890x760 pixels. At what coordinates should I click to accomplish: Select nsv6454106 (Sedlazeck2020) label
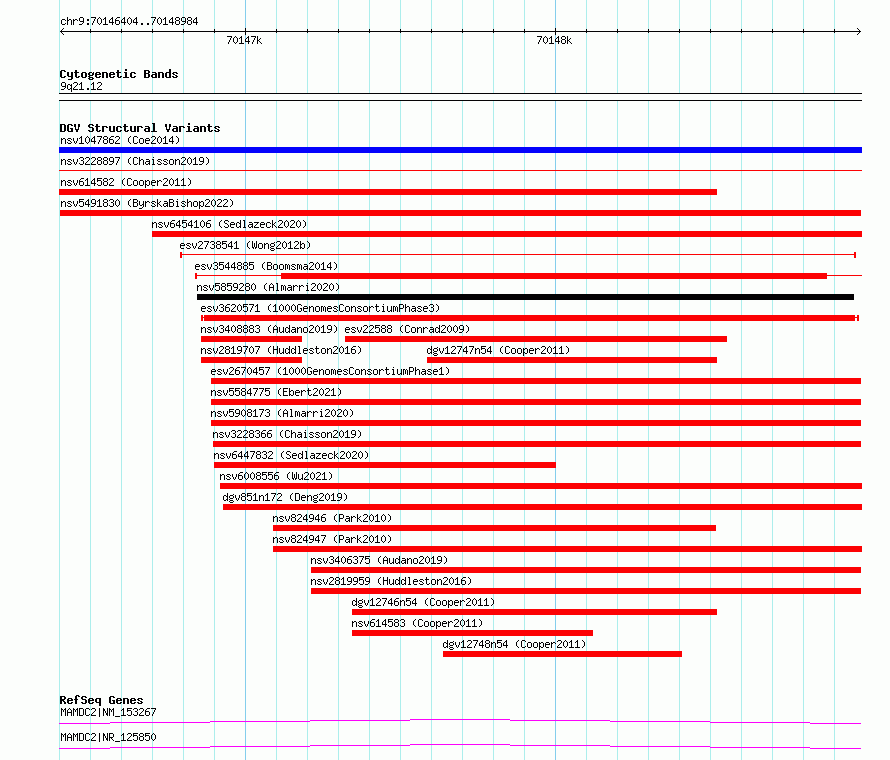coord(229,224)
